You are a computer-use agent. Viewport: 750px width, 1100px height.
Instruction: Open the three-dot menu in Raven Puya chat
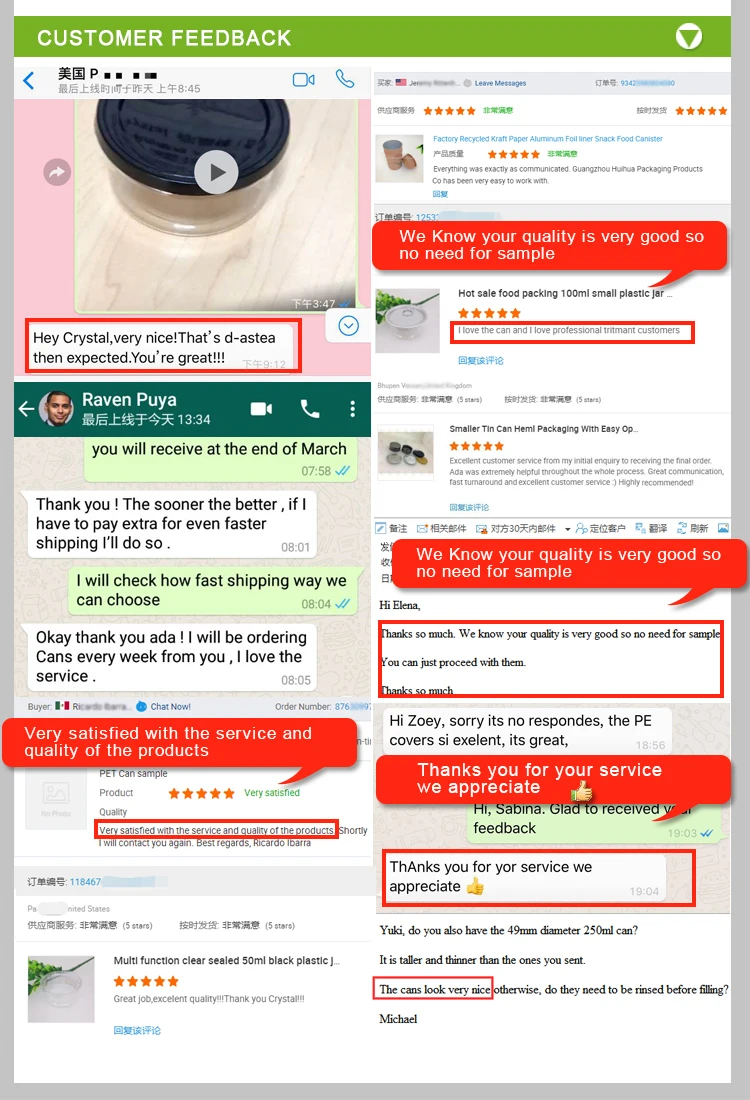(x=352, y=408)
